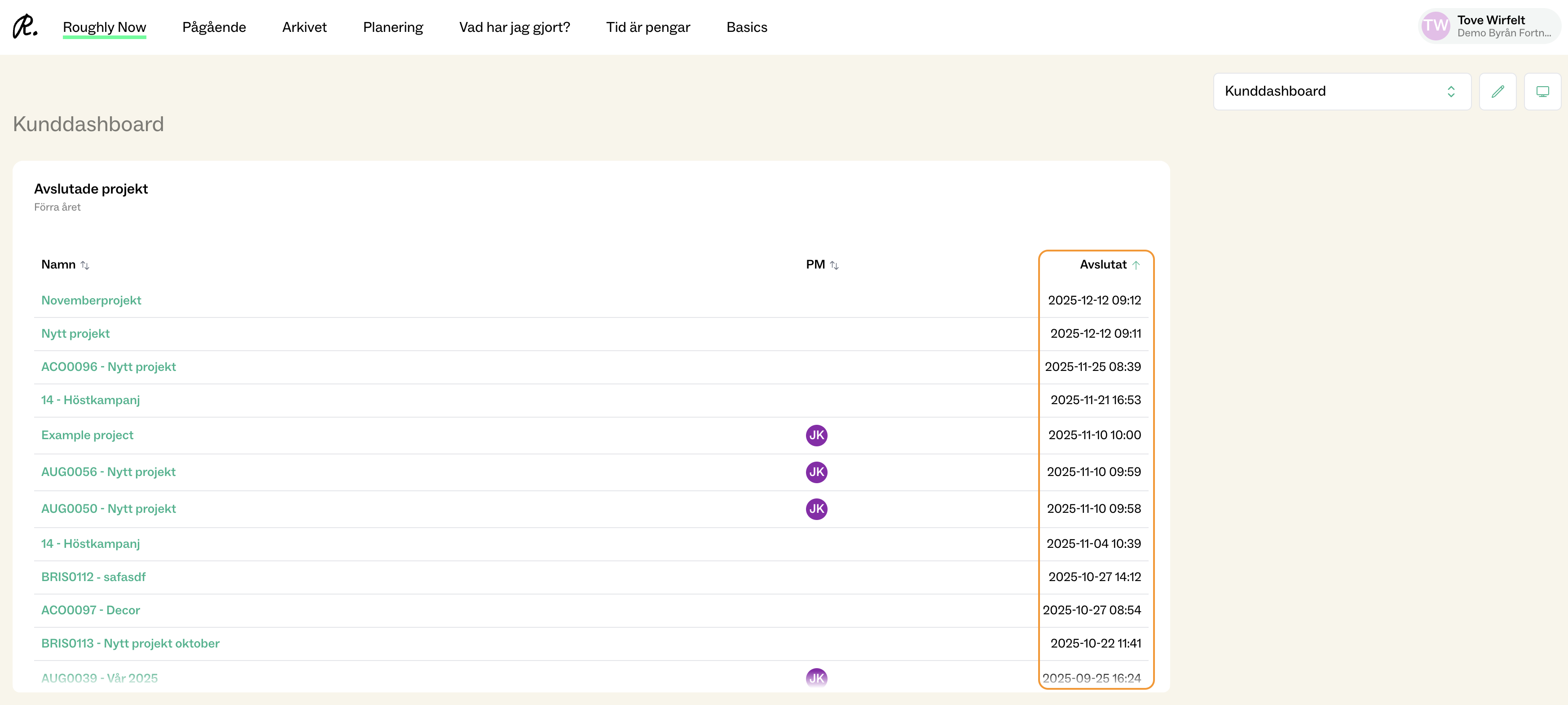The image size is (1568, 705).
Task: Click the Namn column sort arrows
Action: [x=85, y=265]
